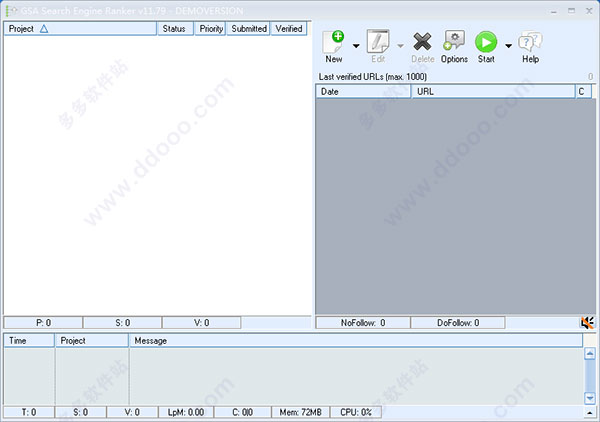Click the Date column header
This screenshot has height=422, width=600.
[x=363, y=92]
